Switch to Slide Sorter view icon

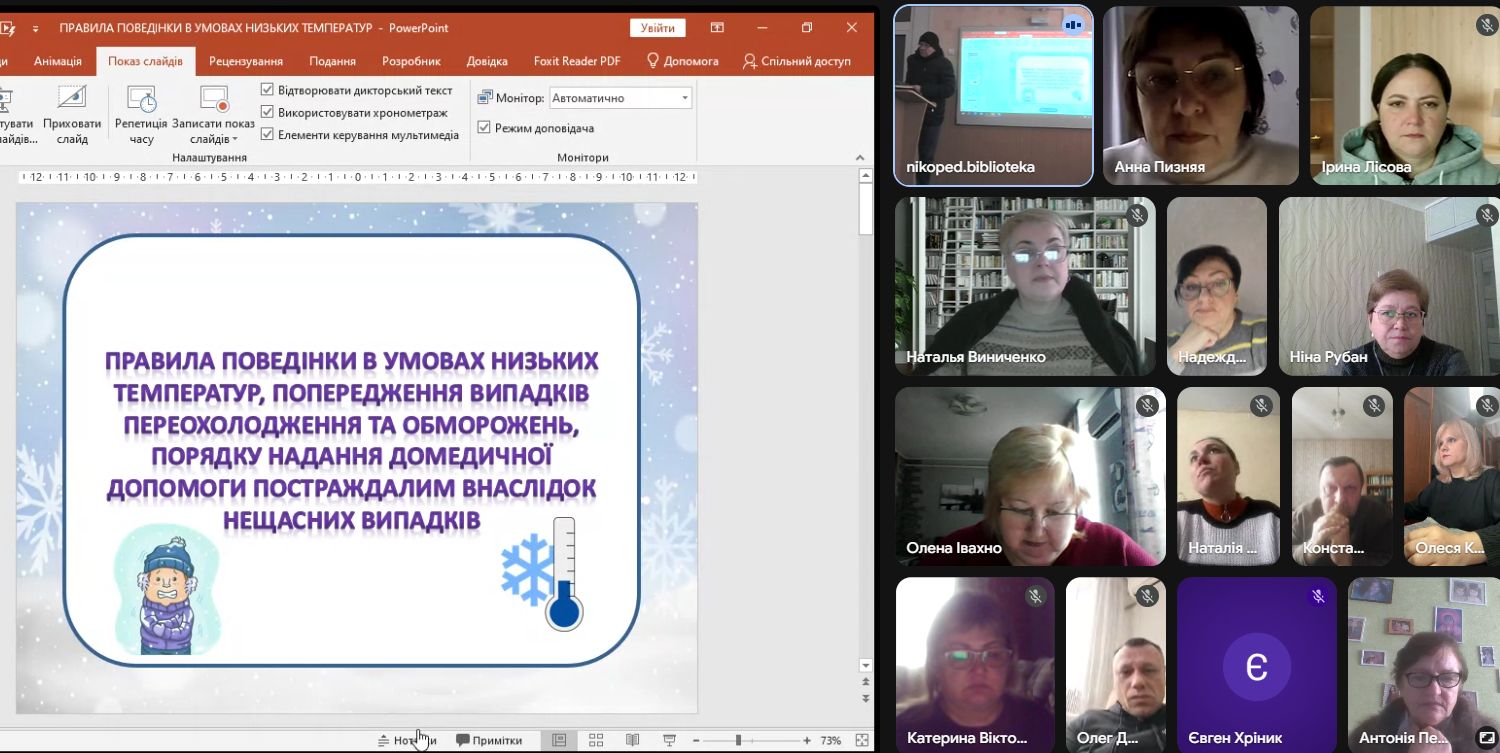point(595,740)
